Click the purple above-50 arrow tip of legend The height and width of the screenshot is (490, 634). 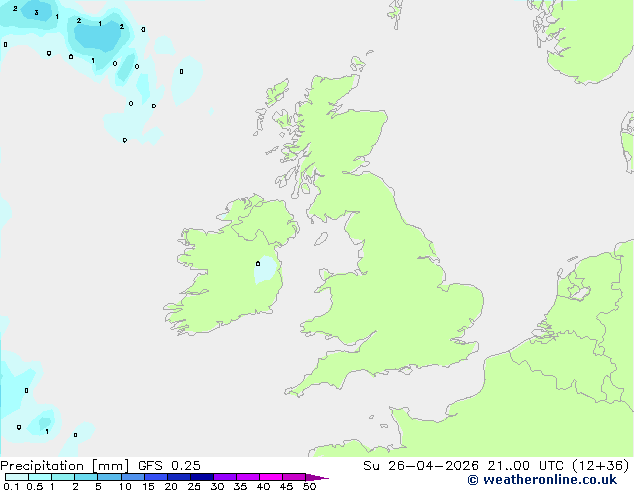317,477
